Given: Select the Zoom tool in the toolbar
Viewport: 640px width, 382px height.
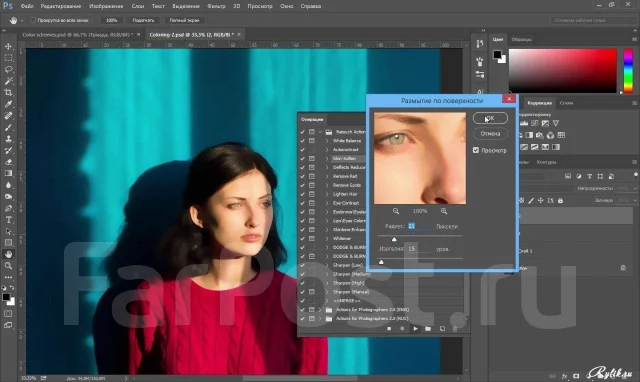Looking at the screenshot, I should [x=8, y=266].
